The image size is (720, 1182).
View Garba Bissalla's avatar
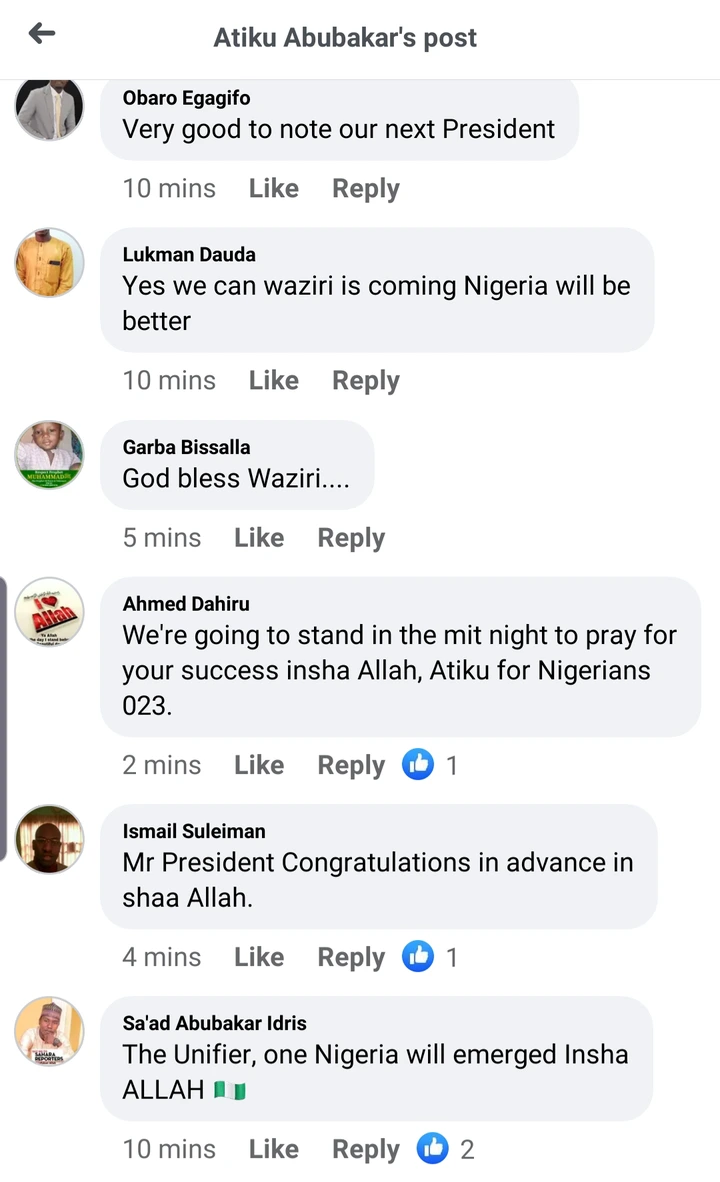[x=50, y=454]
